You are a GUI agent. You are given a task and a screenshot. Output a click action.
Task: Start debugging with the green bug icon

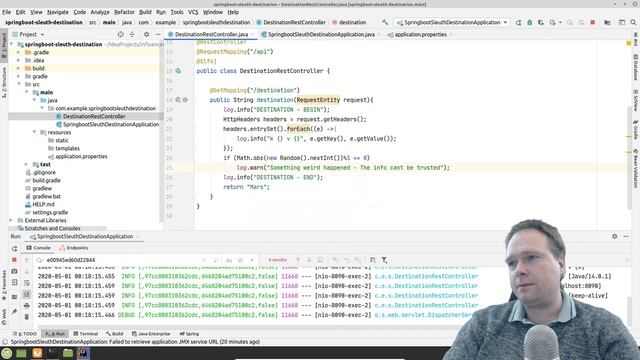pos(529,22)
